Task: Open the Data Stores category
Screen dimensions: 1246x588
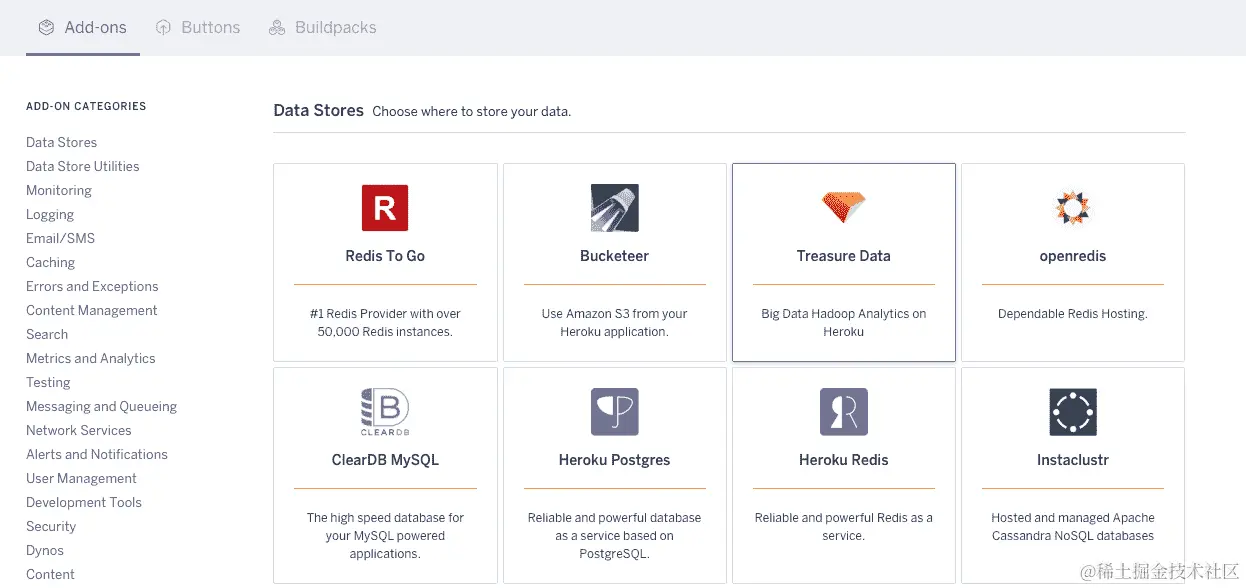Action: pyautogui.click(x=61, y=143)
